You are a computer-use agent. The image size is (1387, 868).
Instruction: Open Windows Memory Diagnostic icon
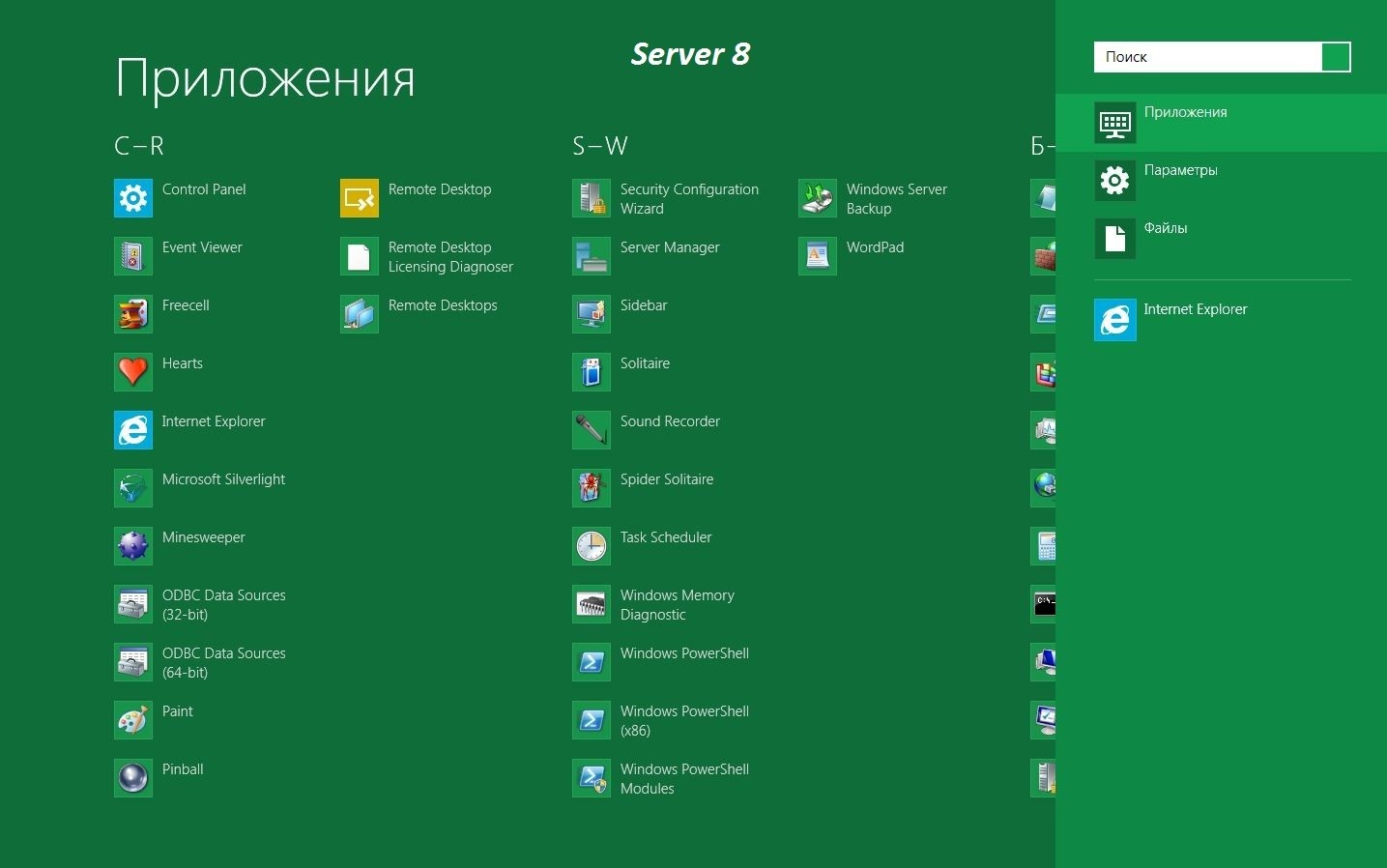592,604
